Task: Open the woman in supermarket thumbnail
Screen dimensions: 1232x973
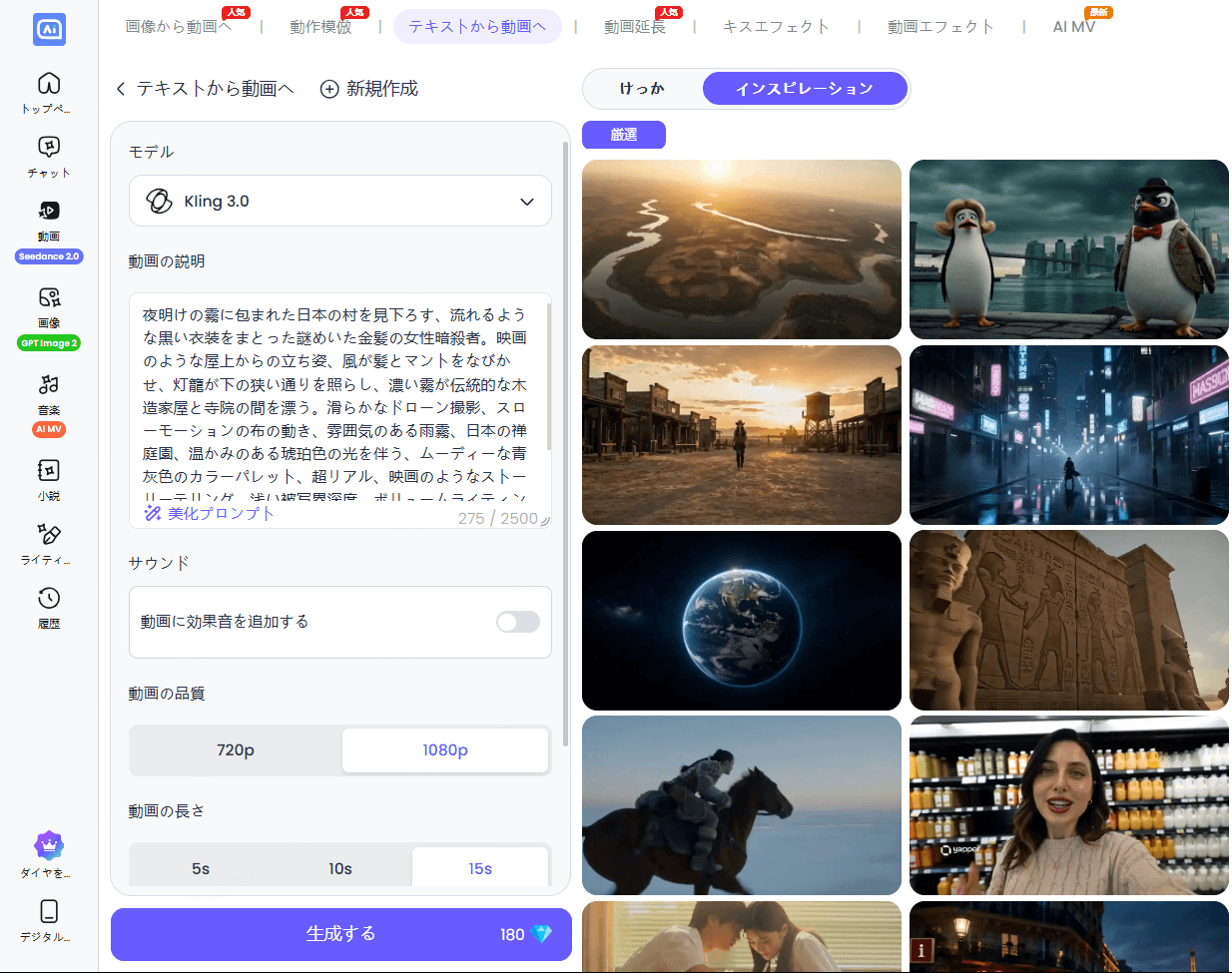Action: 1069,805
